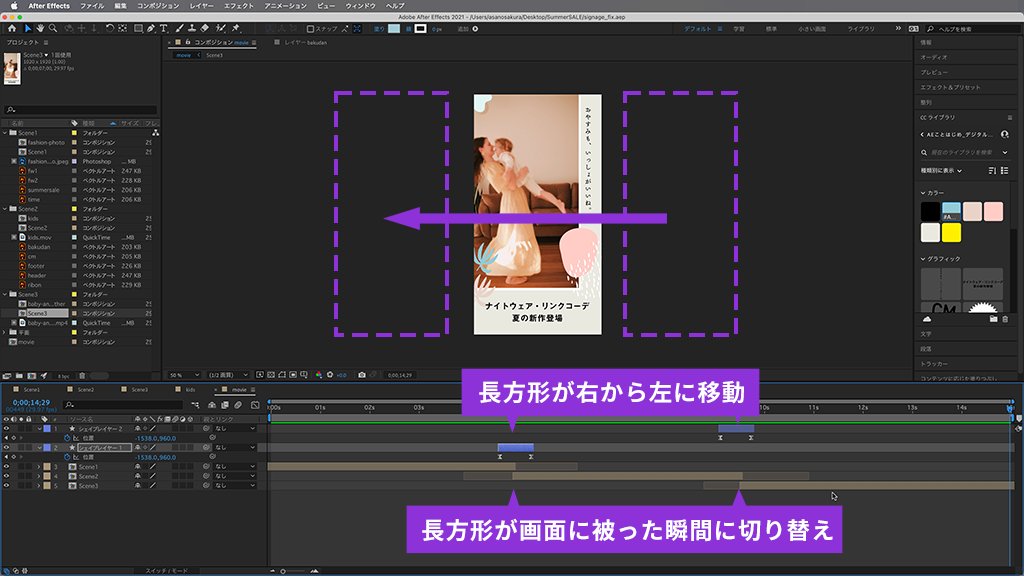Image resolution: width=1024 pixels, height=576 pixels.
Task: Click the fill 塗り label in toolbar
Action: click(379, 29)
